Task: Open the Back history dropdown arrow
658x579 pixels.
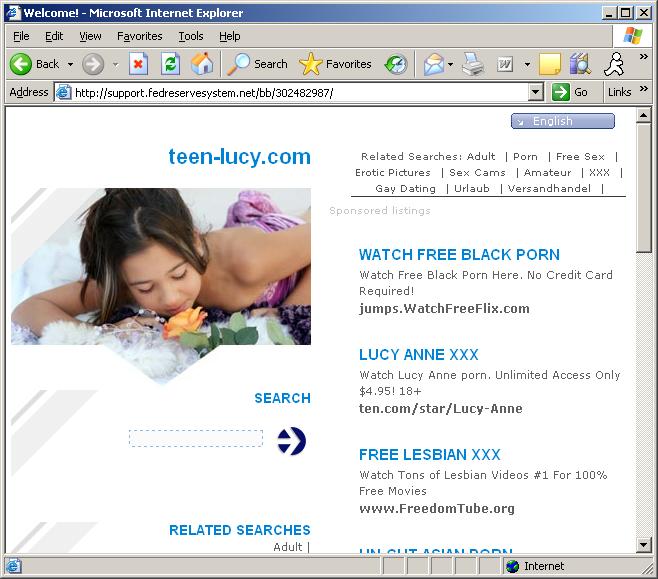Action: [x=70, y=64]
